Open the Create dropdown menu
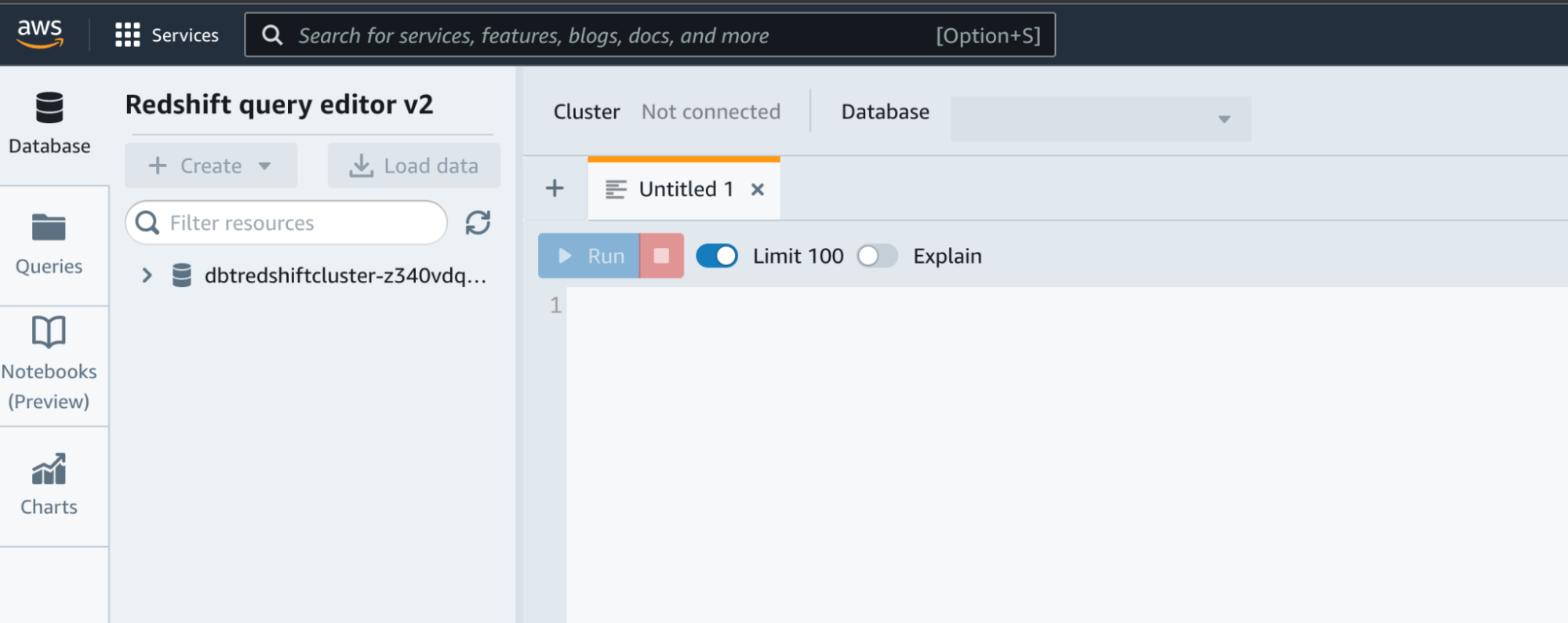 210,166
